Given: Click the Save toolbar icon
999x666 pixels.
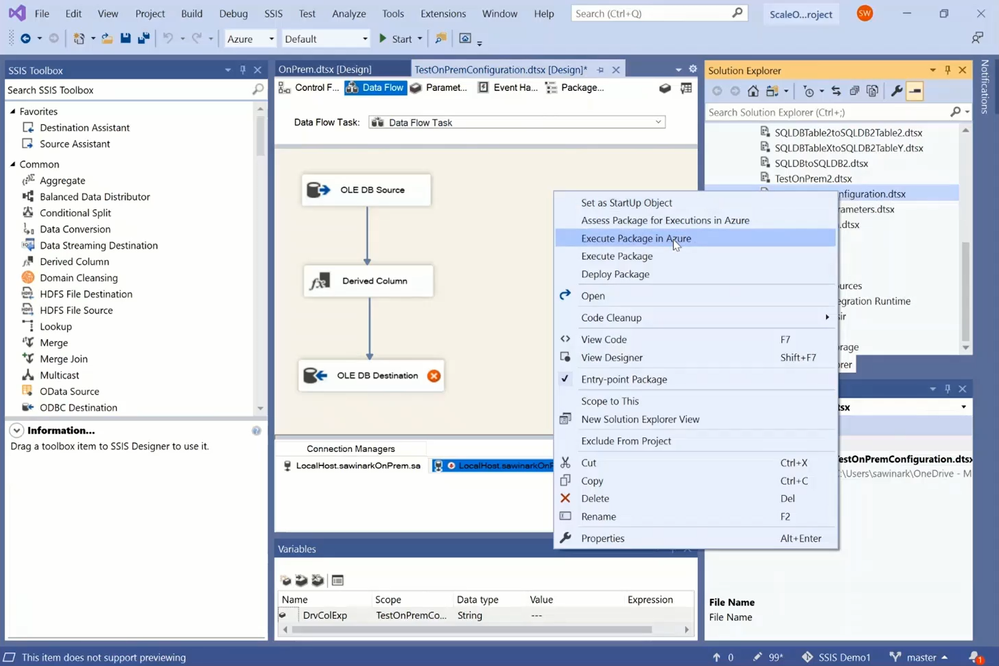Looking at the screenshot, I should tap(126, 39).
